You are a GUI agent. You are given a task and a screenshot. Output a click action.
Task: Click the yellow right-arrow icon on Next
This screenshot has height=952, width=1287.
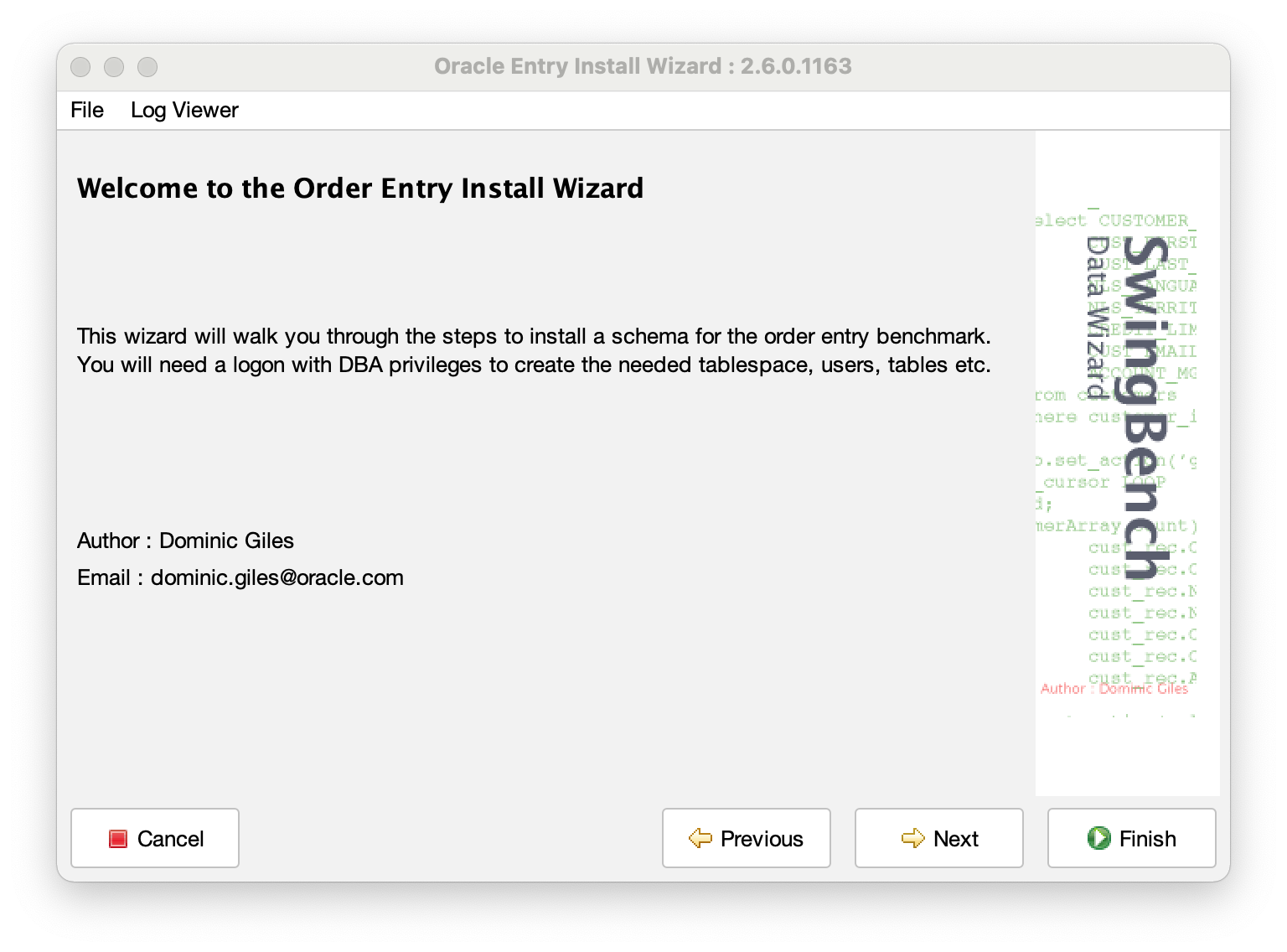(912, 838)
